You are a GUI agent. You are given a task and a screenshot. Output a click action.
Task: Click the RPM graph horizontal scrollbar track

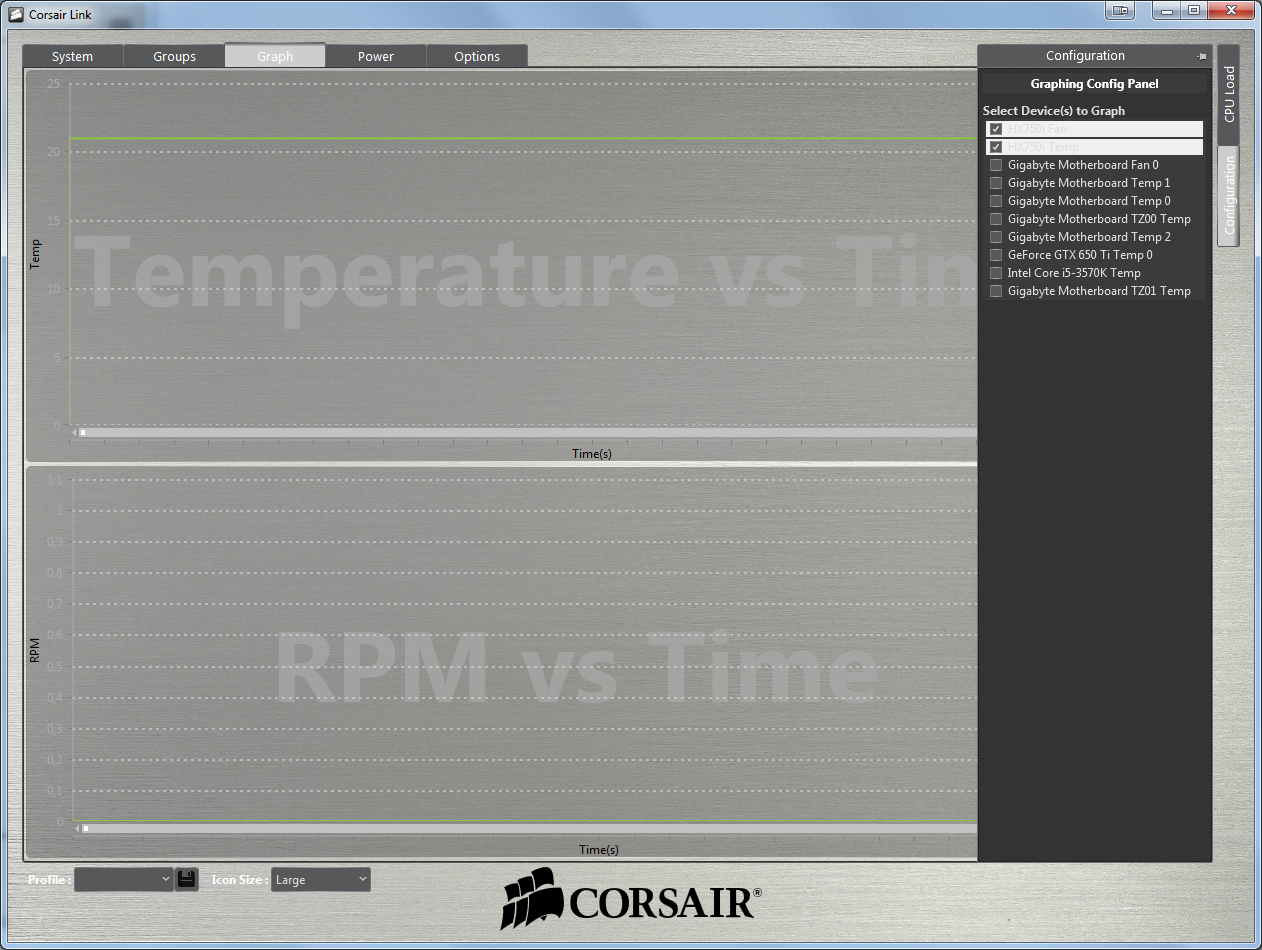(x=530, y=828)
